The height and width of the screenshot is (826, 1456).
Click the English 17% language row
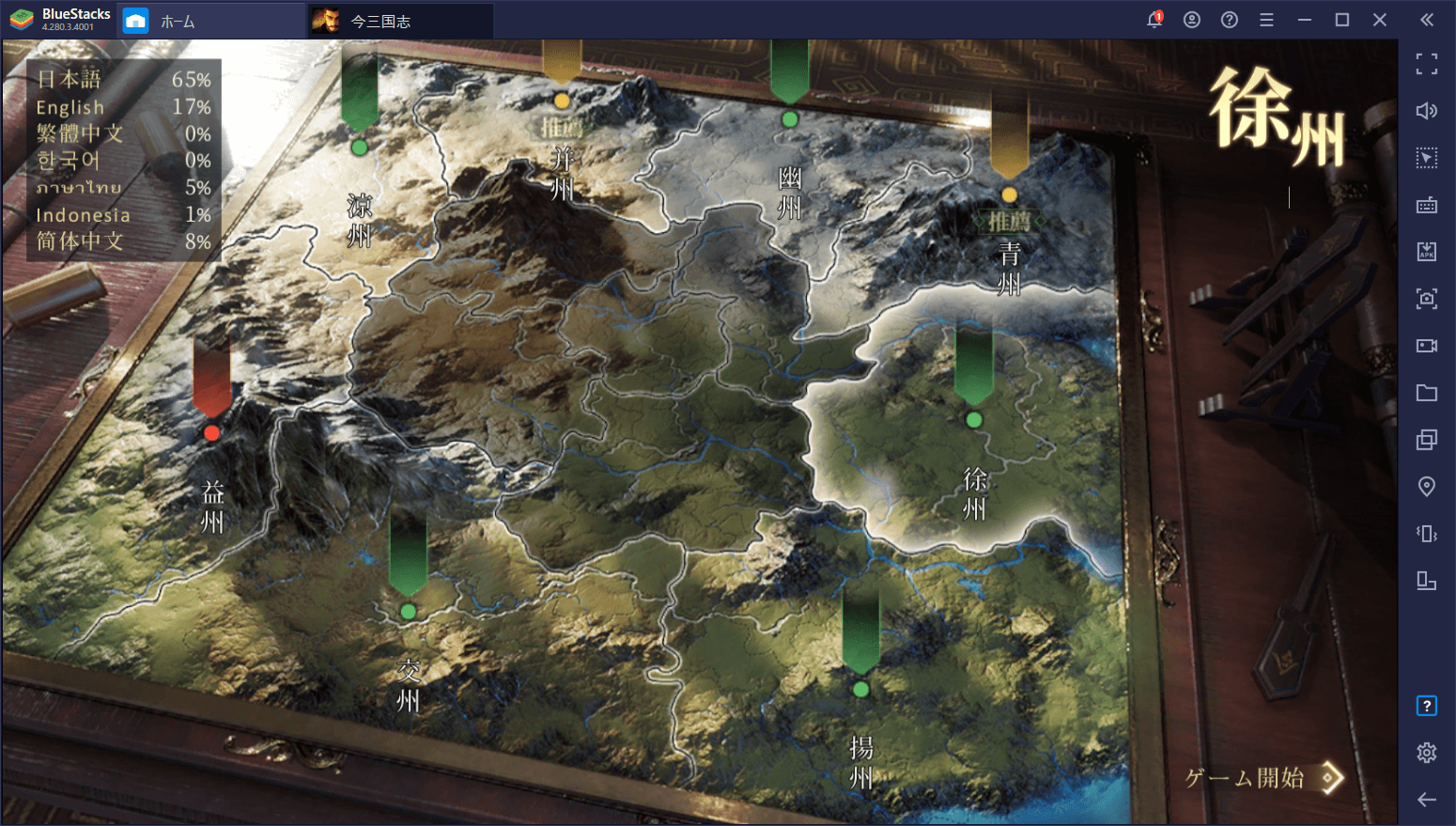[123, 107]
